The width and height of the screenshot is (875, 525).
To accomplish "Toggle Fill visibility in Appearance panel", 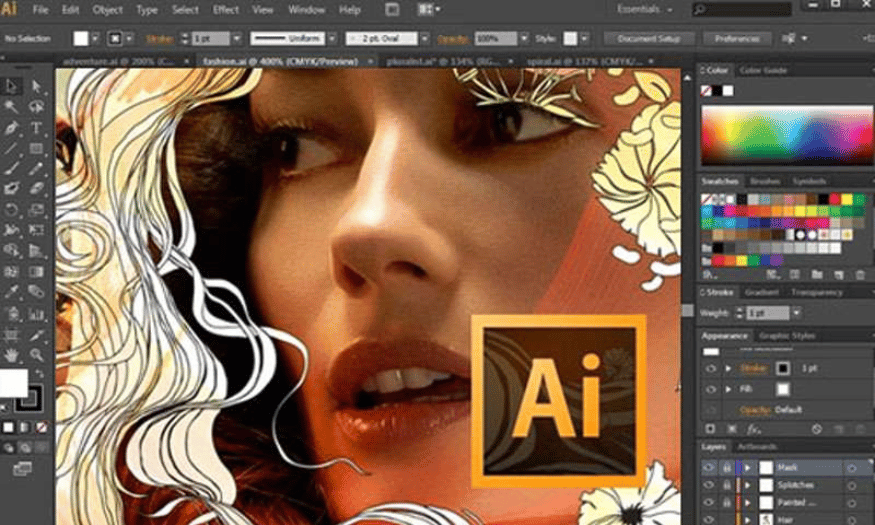I will pos(710,389).
